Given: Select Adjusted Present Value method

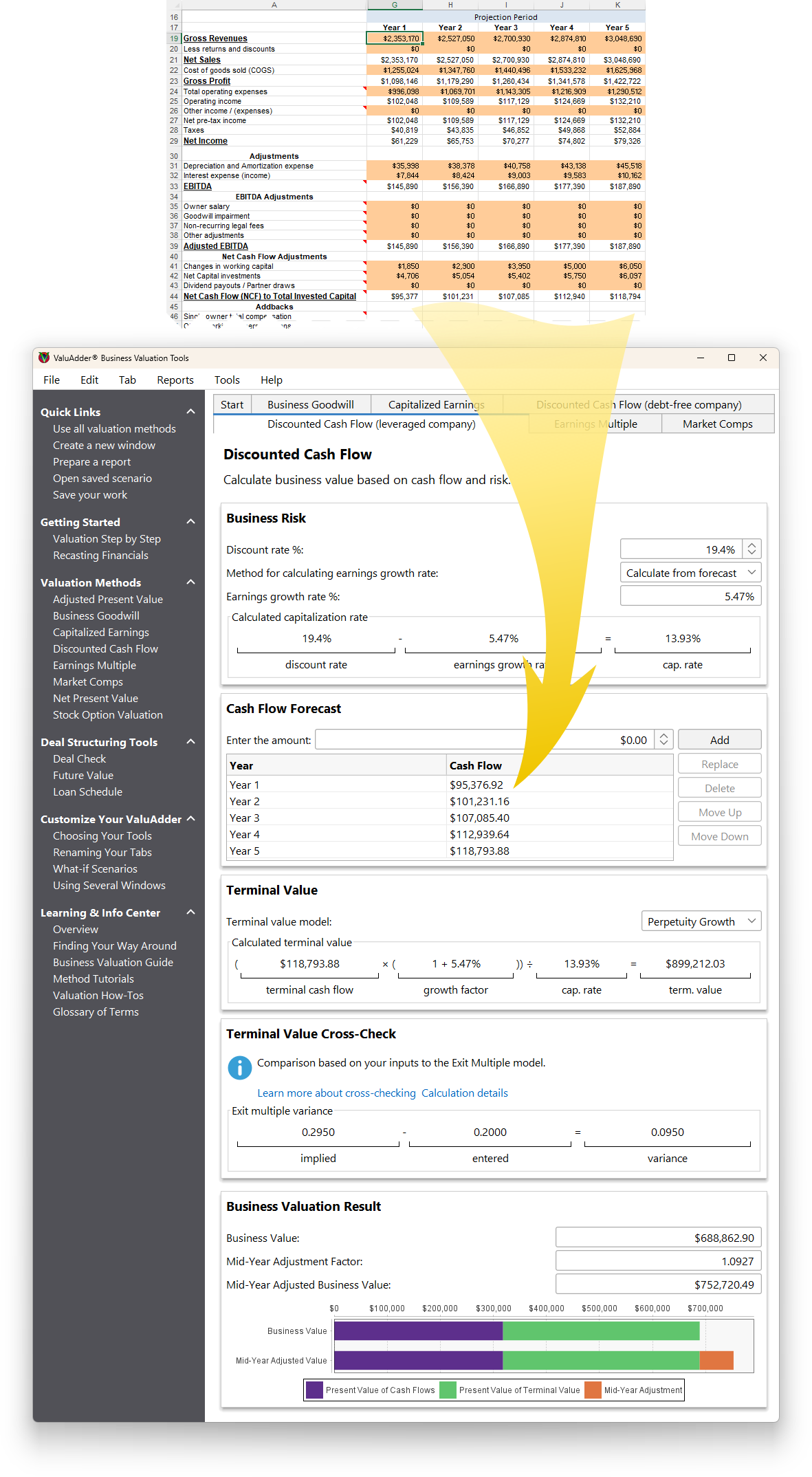Looking at the screenshot, I should (x=108, y=599).
